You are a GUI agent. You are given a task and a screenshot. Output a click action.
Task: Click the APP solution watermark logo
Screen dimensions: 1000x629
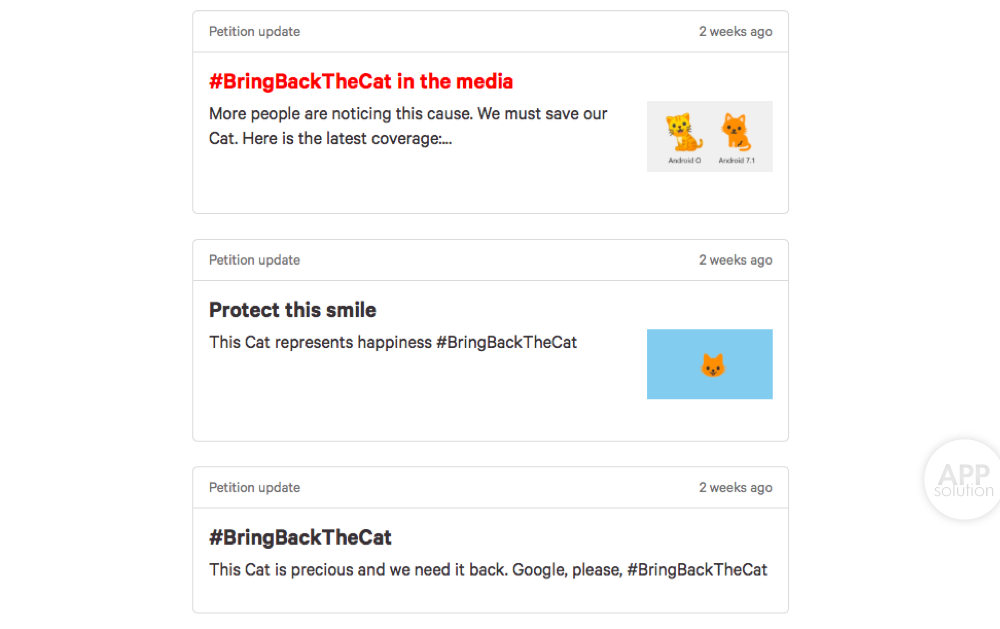click(x=963, y=480)
